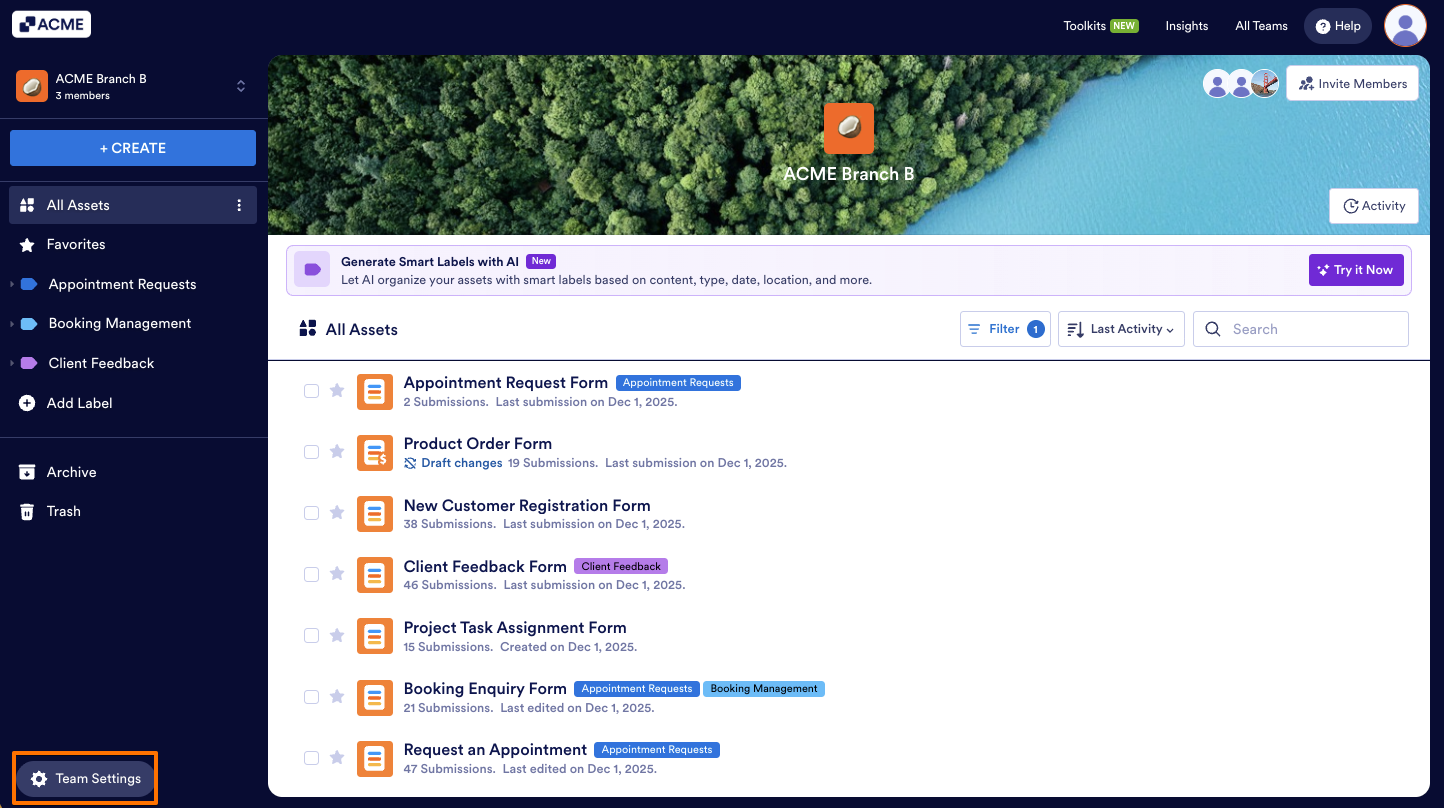The image size is (1444, 809).
Task: Star the Product Order Form
Action: tap(337, 452)
